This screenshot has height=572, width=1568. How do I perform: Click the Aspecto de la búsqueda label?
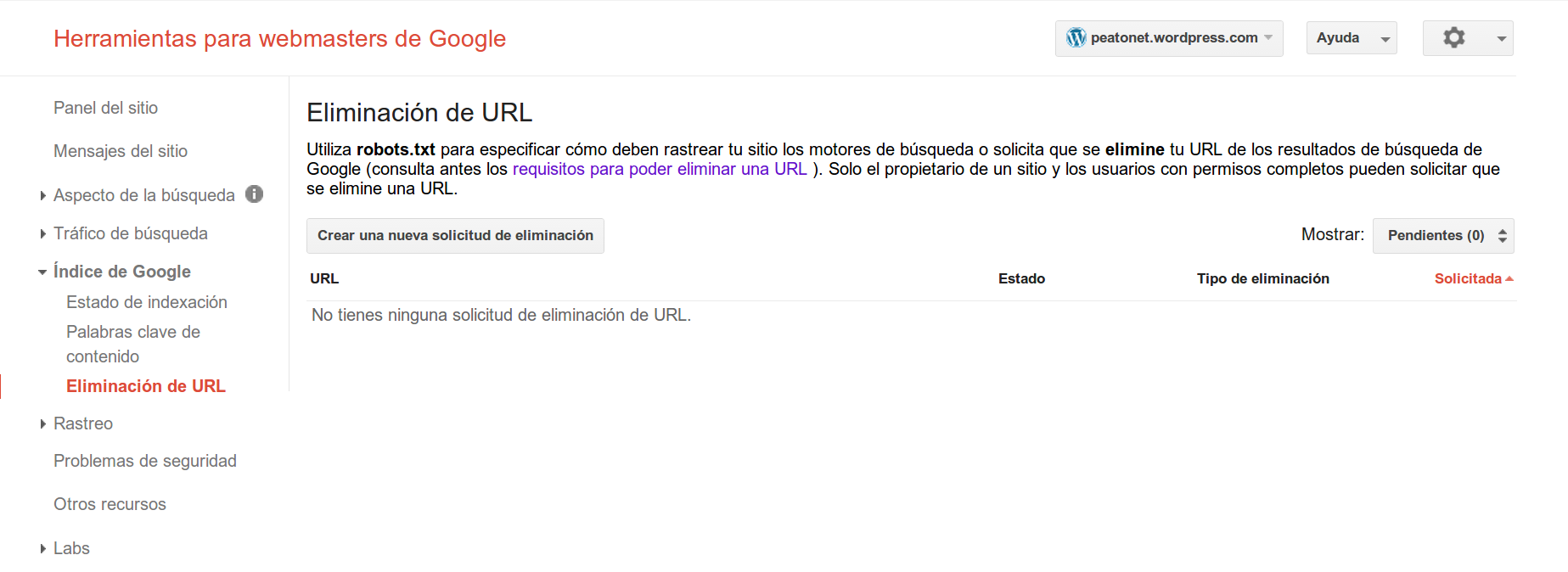tap(144, 195)
